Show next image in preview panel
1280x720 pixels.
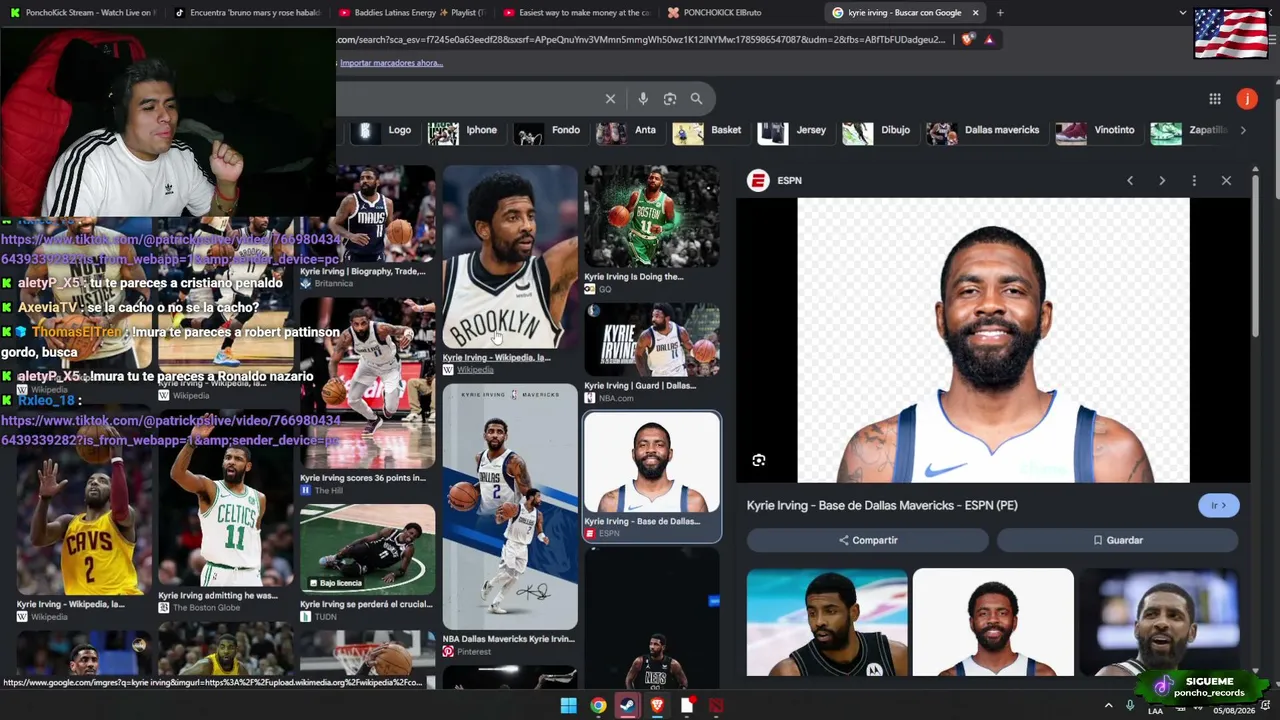1162,181
